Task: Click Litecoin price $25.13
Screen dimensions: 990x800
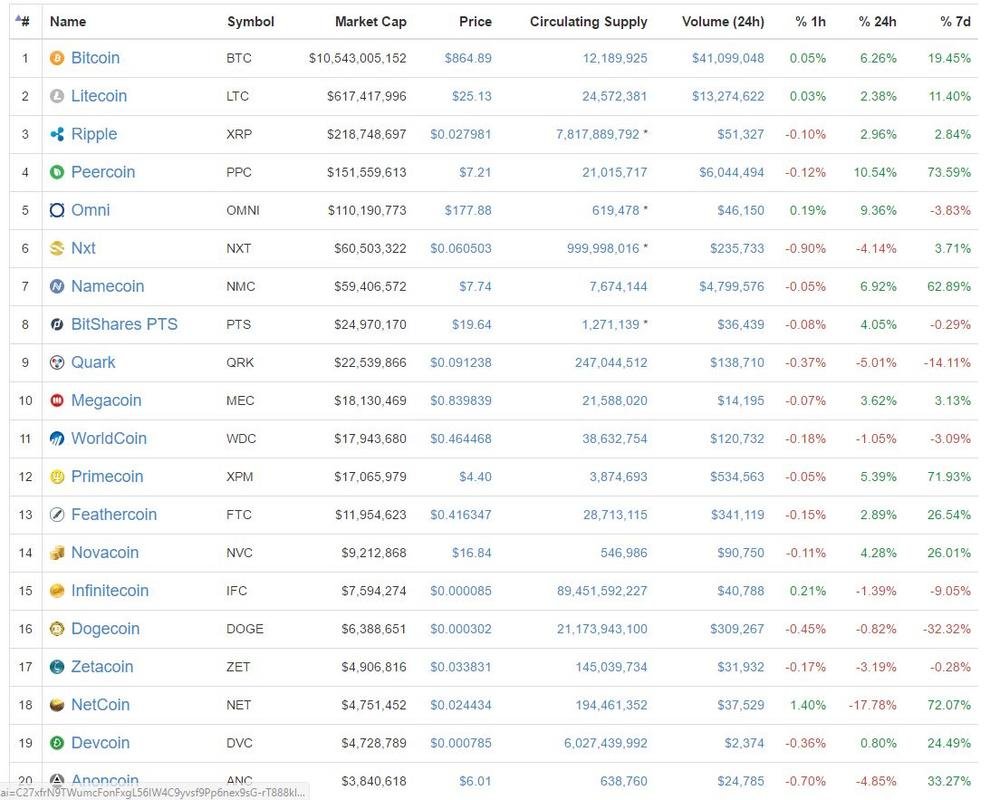Action: pos(472,96)
